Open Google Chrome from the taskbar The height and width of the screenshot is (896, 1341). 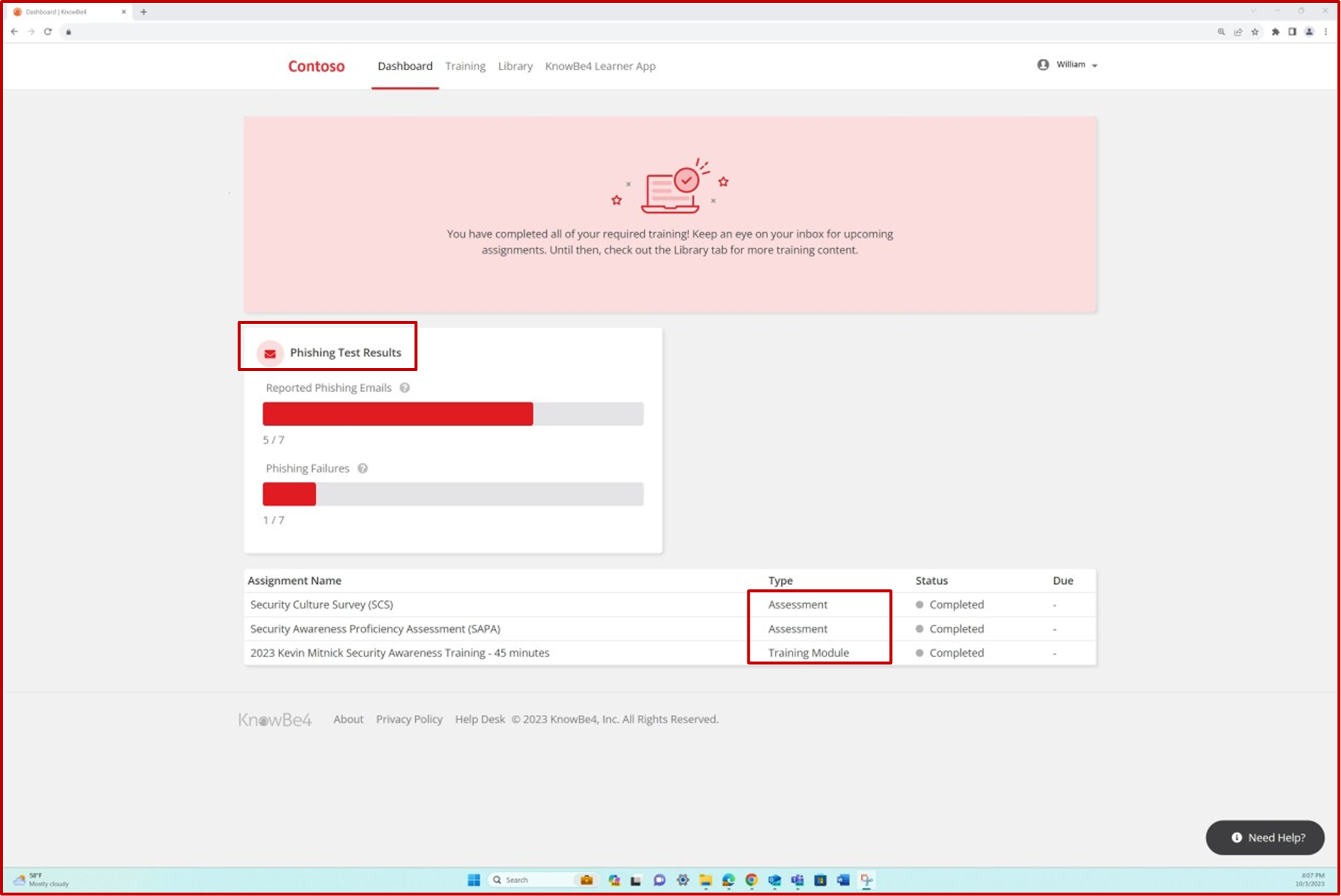point(752,880)
